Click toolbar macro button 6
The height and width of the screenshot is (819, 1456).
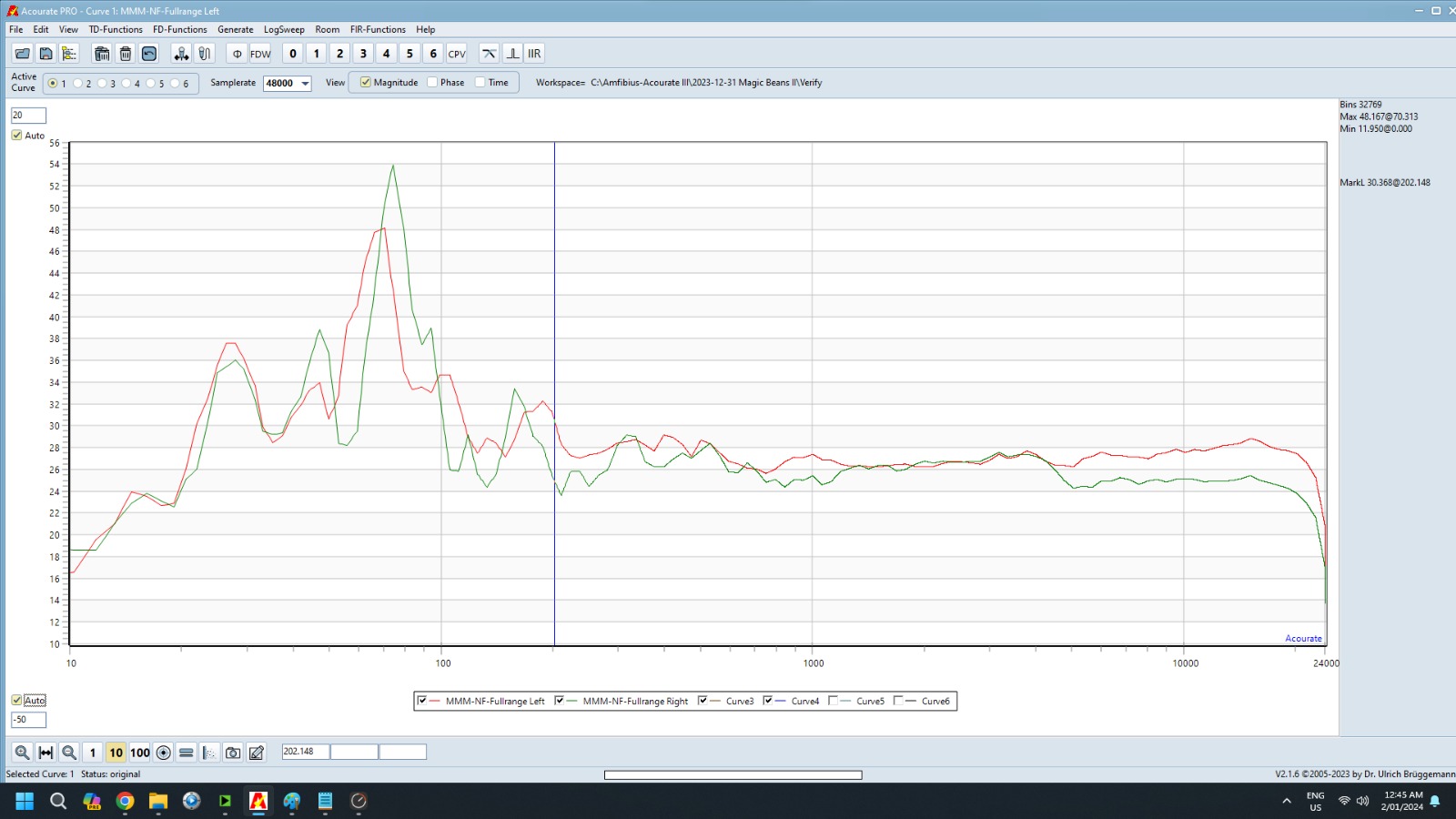tap(433, 54)
